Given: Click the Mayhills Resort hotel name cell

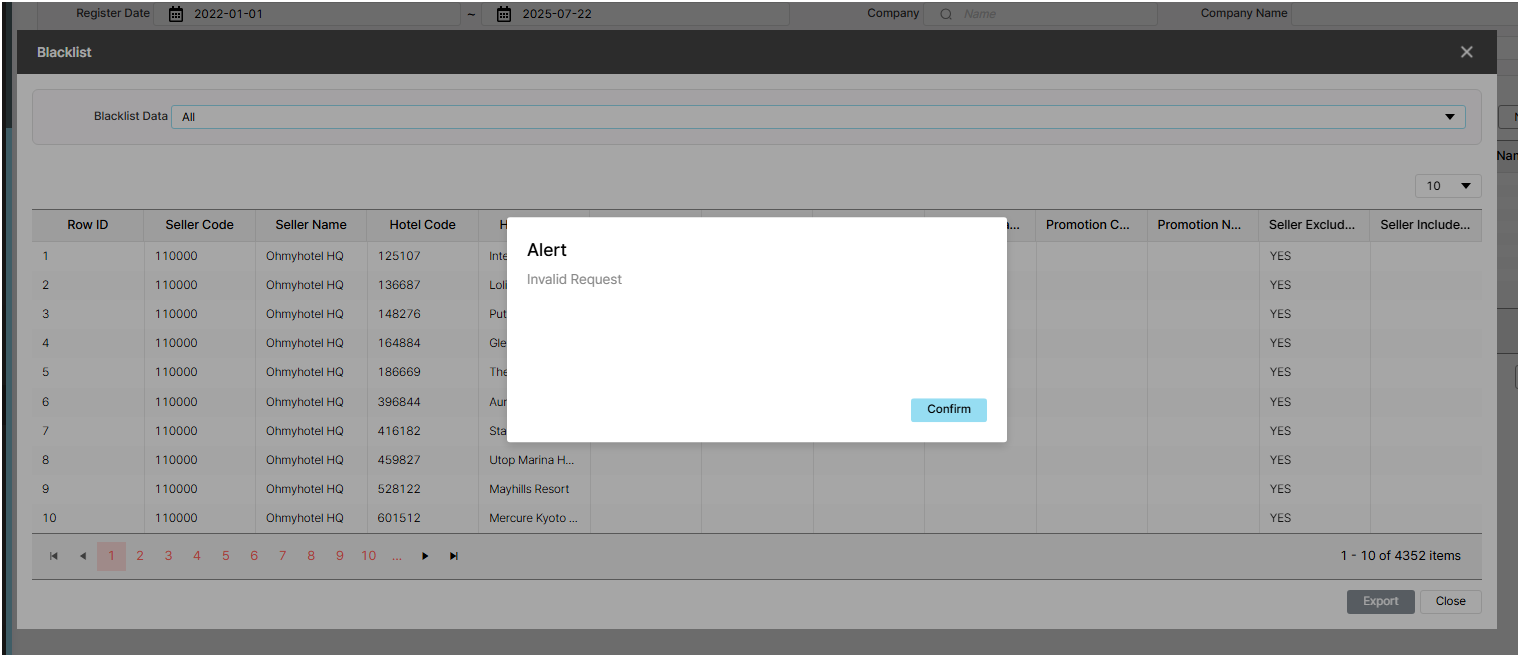Looking at the screenshot, I should coord(534,489).
